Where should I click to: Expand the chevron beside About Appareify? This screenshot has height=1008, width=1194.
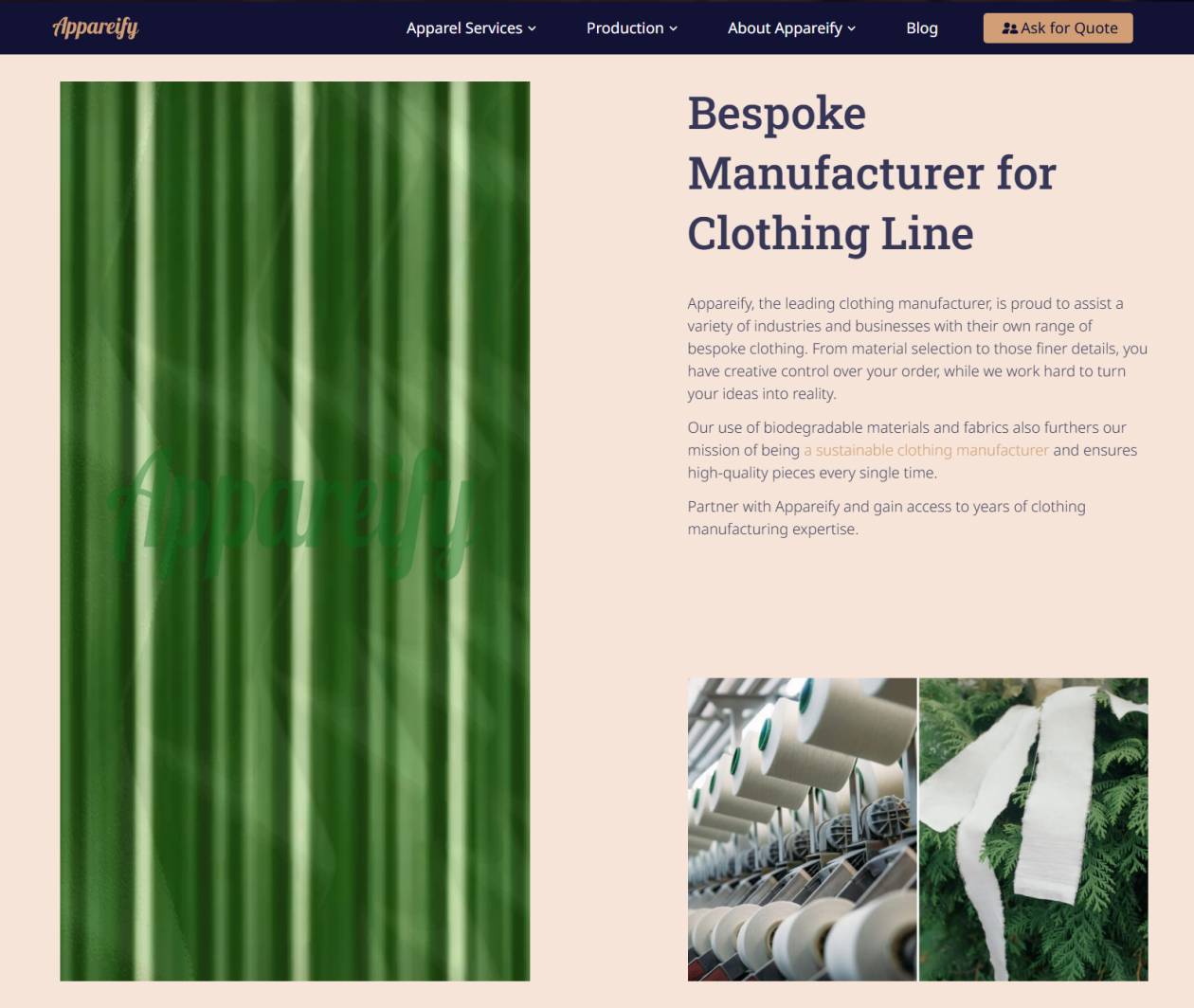click(851, 29)
